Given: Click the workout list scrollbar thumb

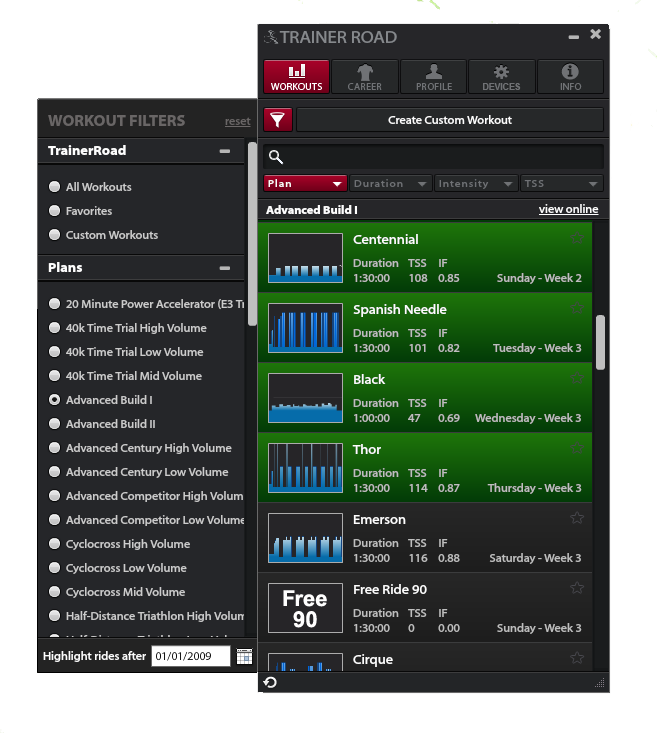Looking at the screenshot, I should point(600,342).
